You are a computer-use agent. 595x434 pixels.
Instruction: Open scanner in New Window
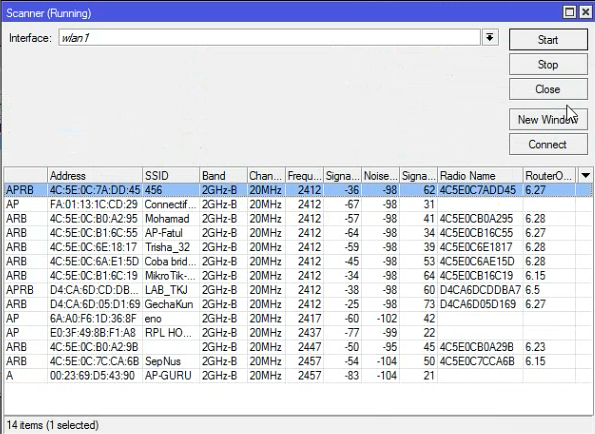click(x=548, y=120)
